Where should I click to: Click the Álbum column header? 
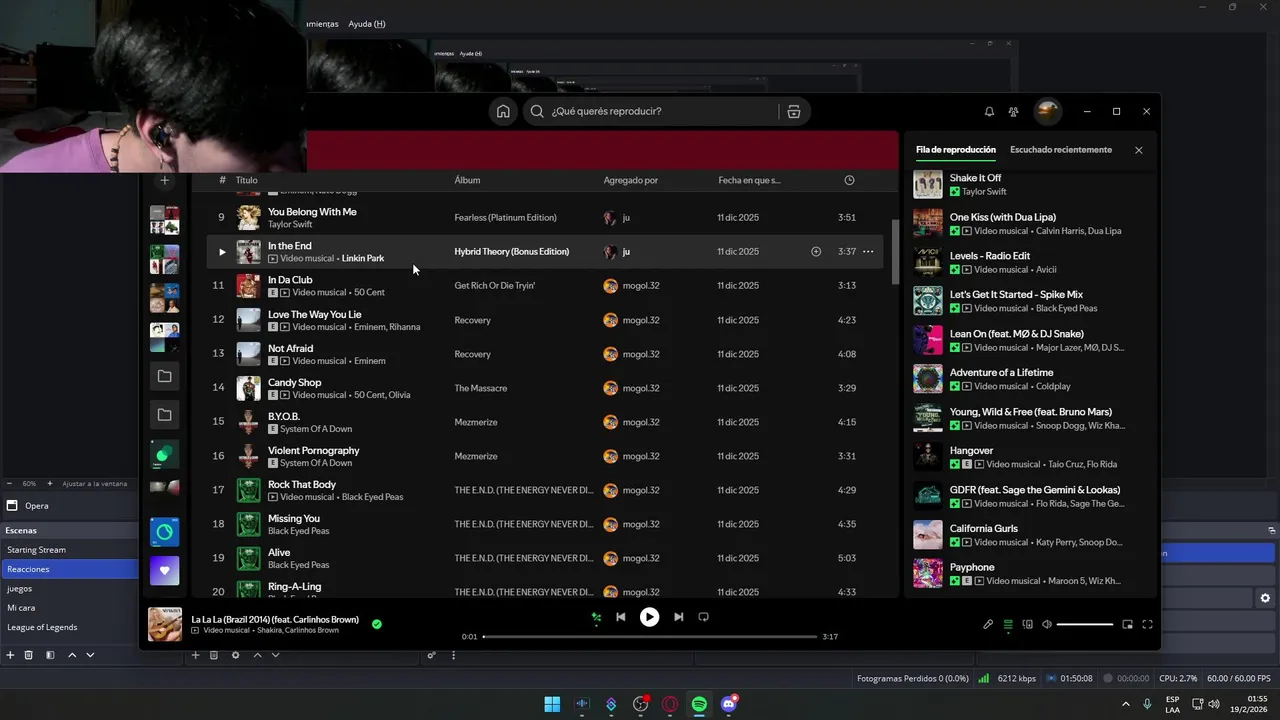coord(467,180)
